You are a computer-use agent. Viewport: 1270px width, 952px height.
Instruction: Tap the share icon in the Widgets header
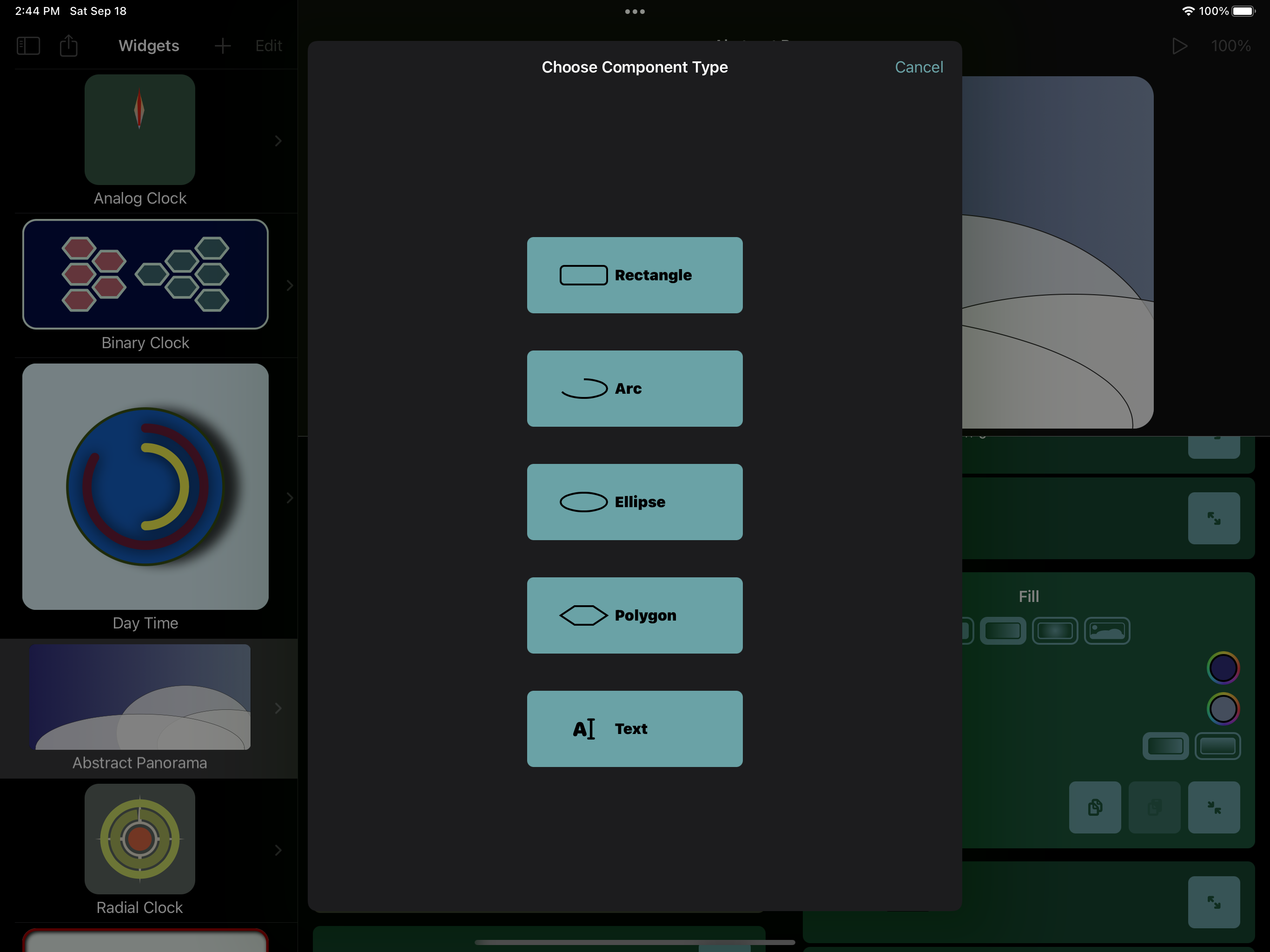click(x=68, y=46)
